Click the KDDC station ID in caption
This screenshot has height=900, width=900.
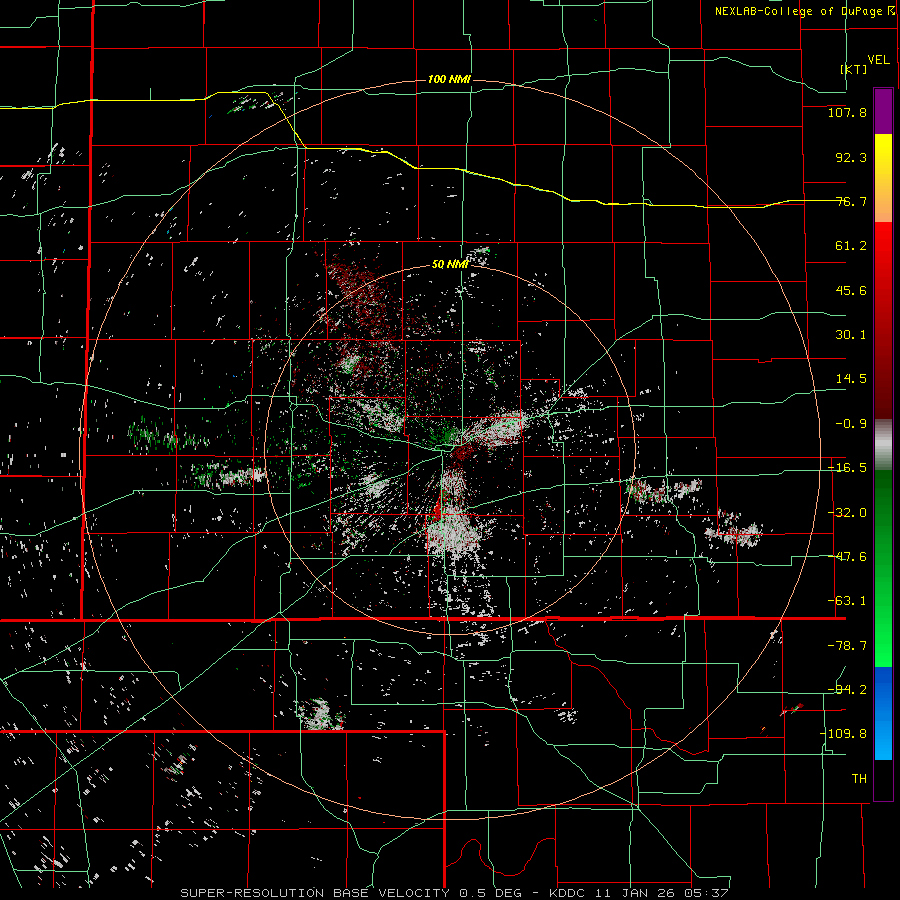coord(566,893)
